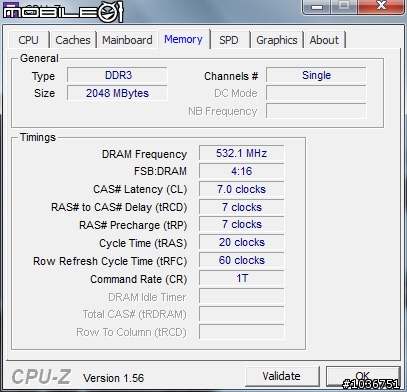Click the 7.0 clocks CAS latency value
Screen dimensions: 407x392
[242, 189]
